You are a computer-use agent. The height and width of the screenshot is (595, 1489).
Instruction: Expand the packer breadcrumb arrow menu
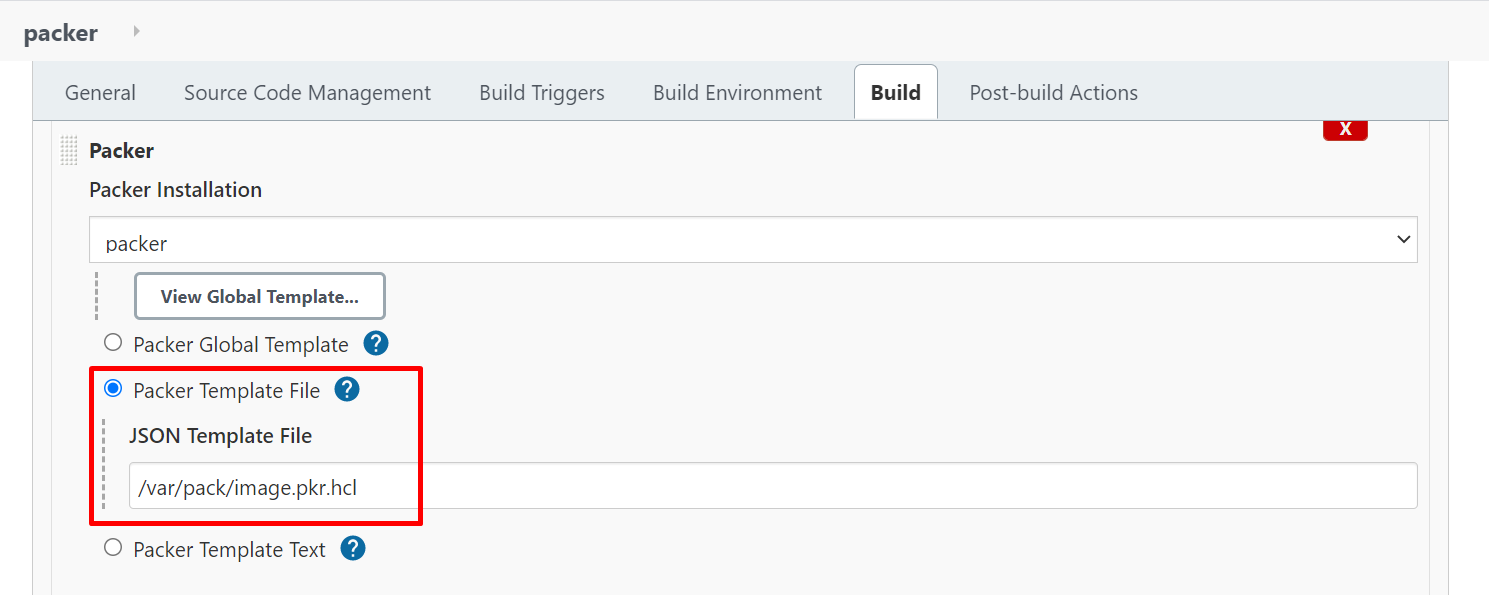coord(137,32)
